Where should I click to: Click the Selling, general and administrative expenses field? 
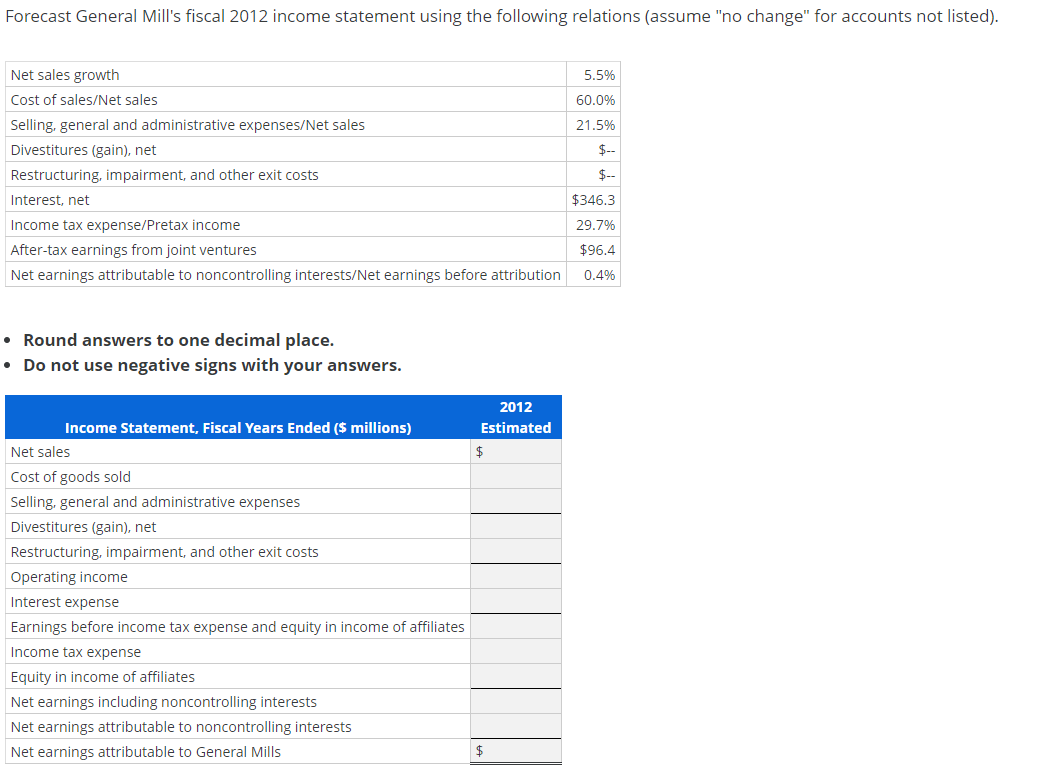point(516,501)
